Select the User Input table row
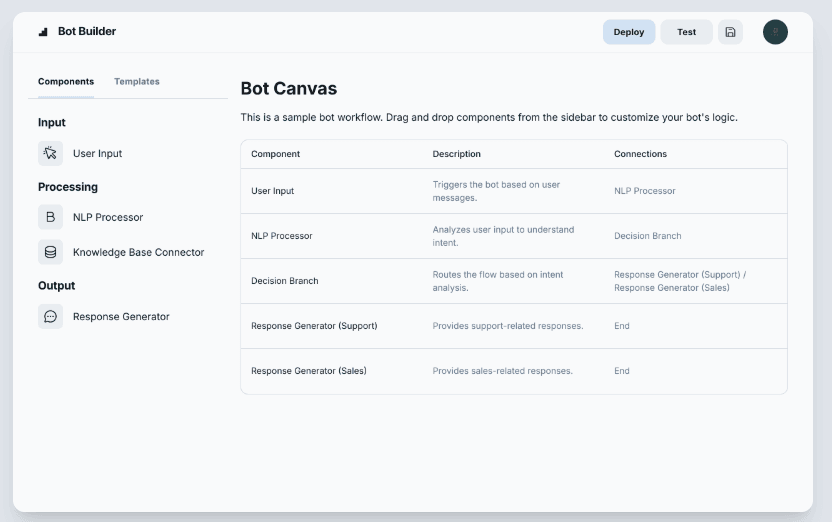The width and height of the screenshot is (832, 522). (x=513, y=191)
